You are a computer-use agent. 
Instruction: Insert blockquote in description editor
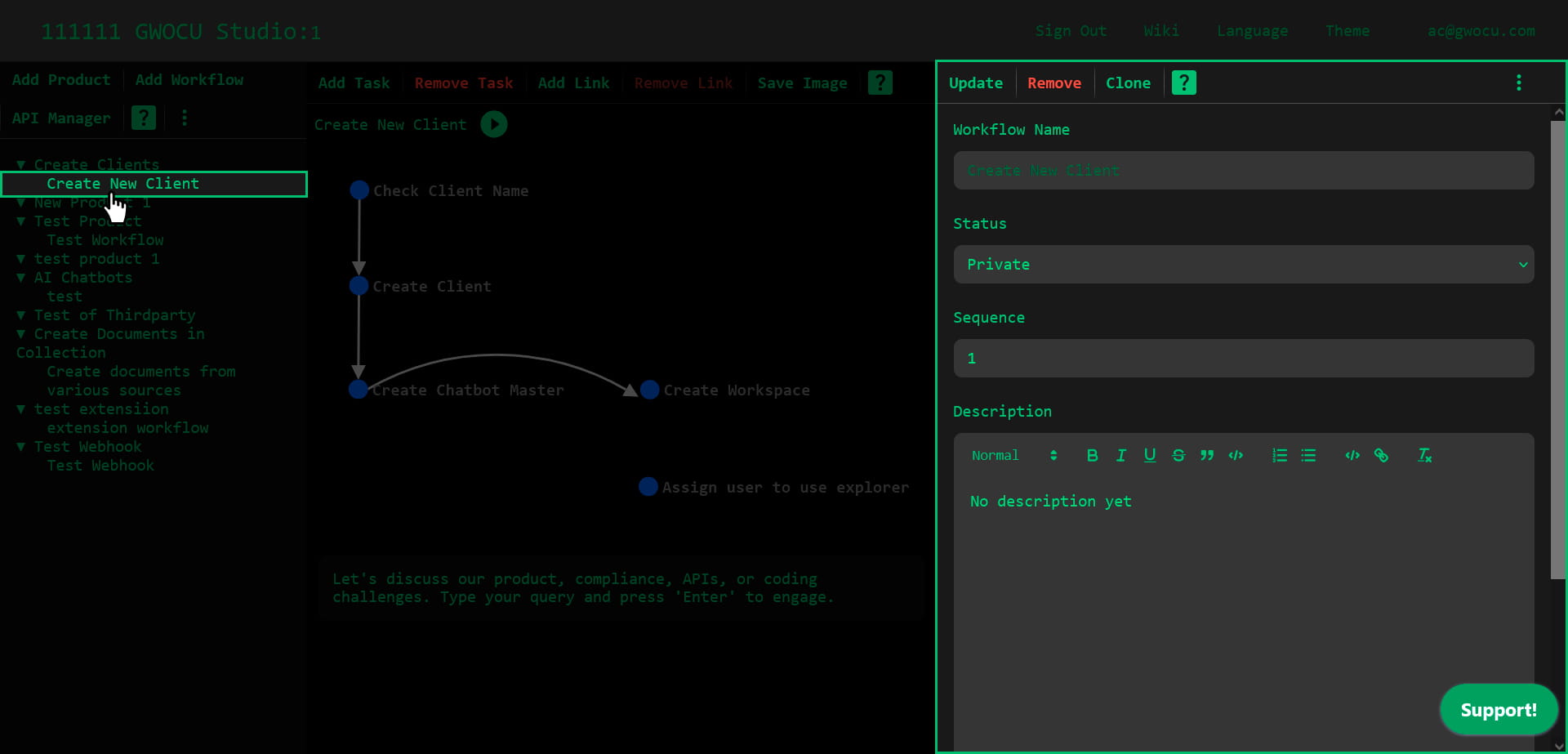[x=1206, y=455]
